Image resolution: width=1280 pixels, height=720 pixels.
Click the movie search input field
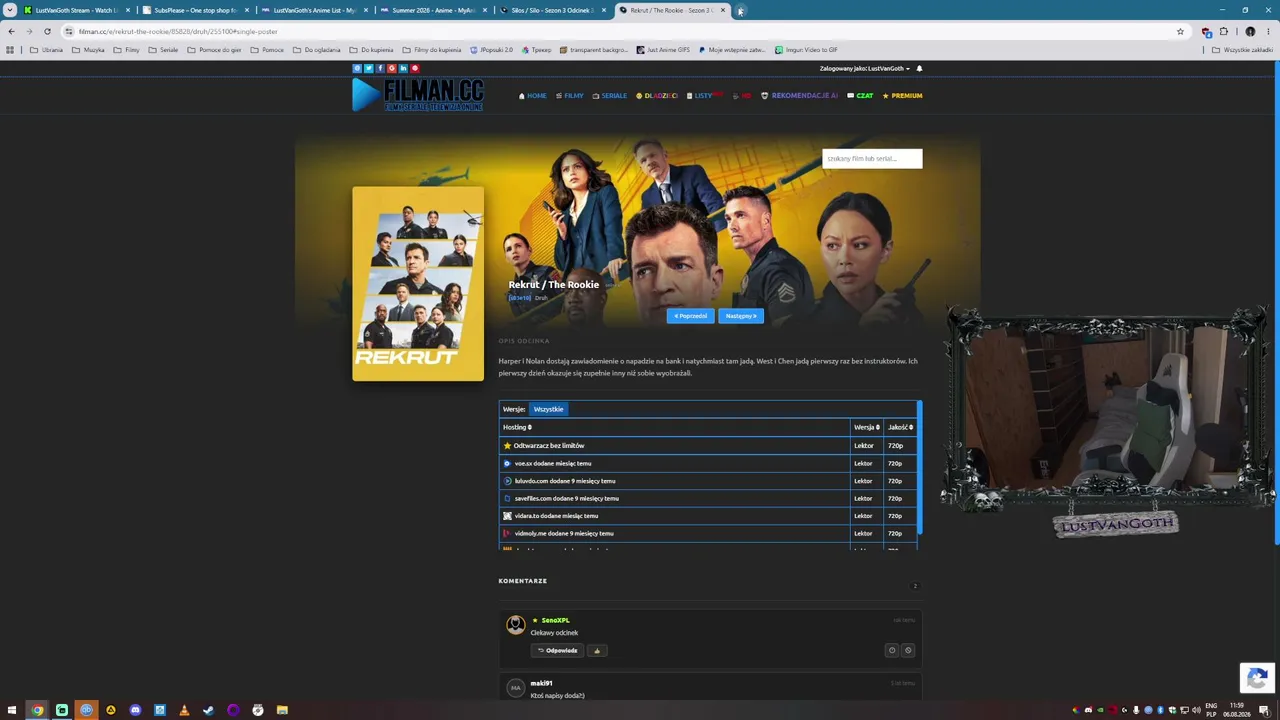tap(872, 158)
